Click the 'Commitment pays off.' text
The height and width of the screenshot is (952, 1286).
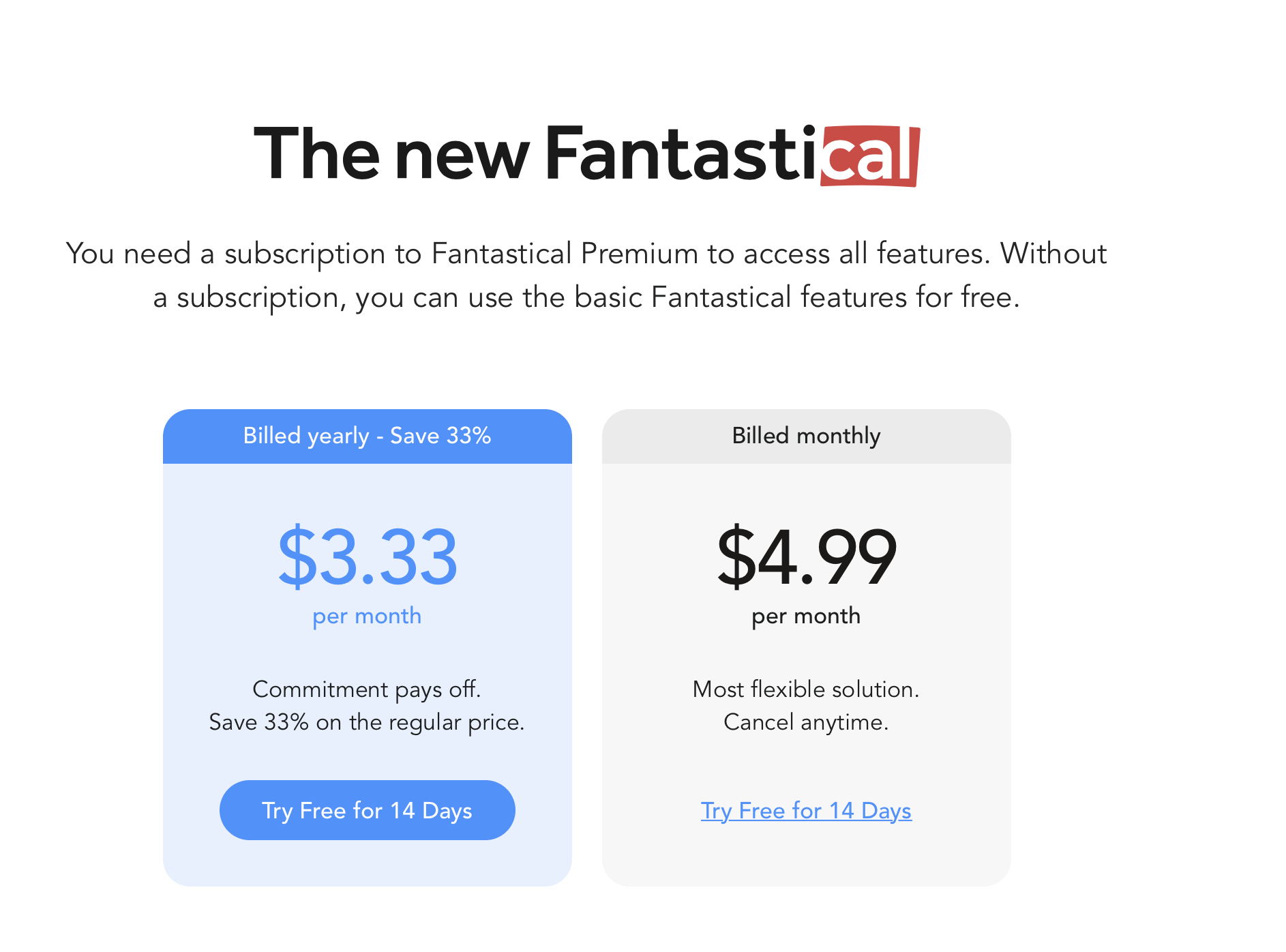coord(367,689)
